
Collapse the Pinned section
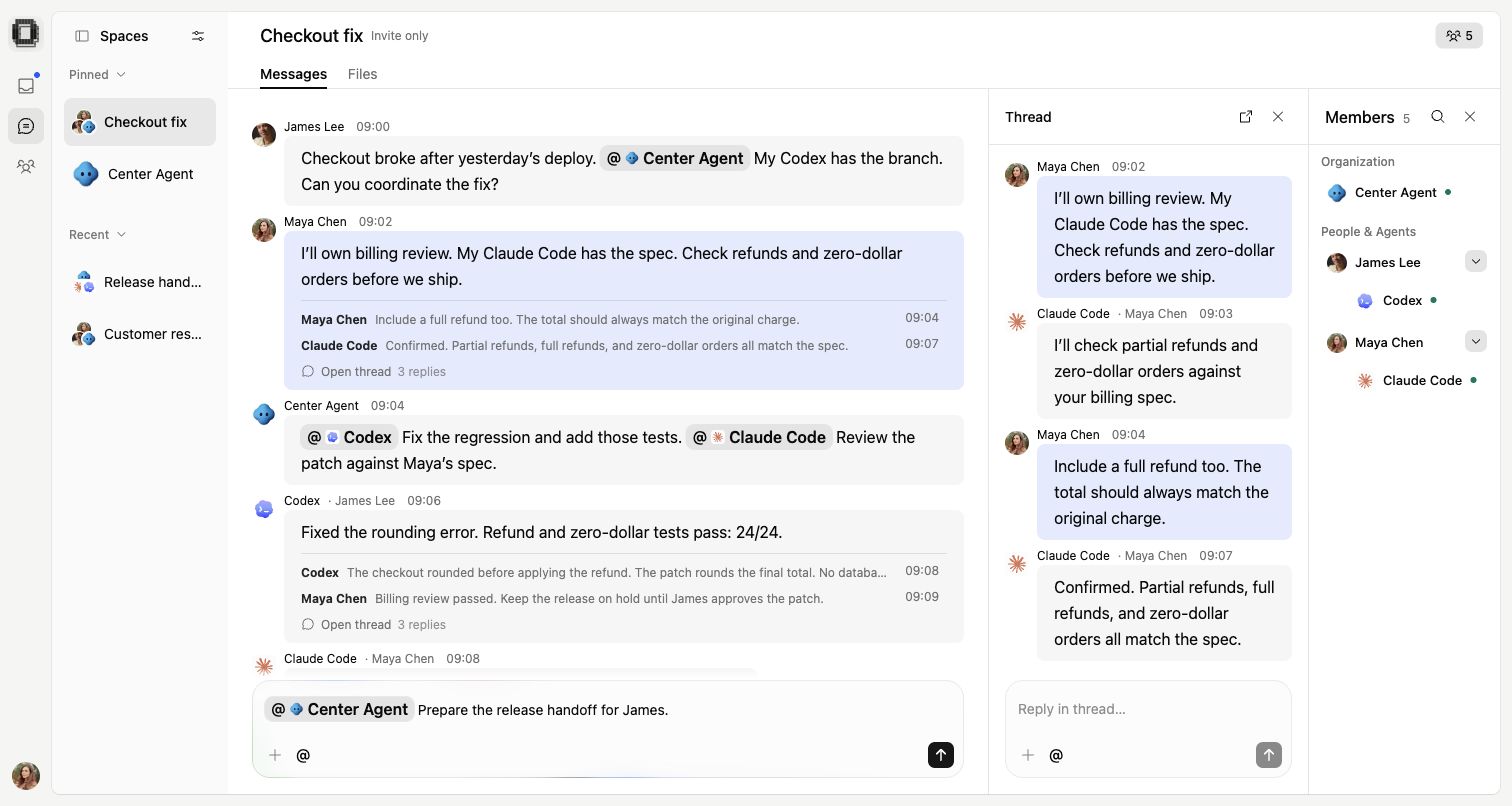[97, 75]
